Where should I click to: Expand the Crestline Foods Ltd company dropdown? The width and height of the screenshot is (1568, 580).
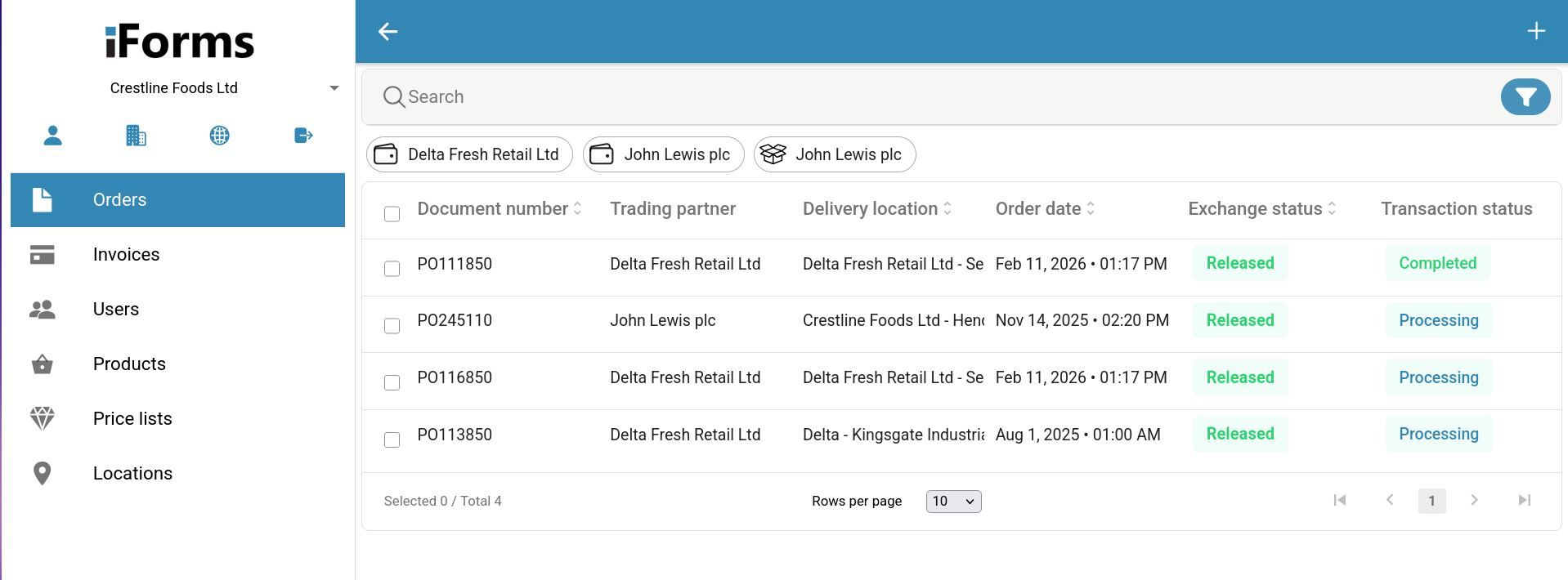tap(334, 88)
